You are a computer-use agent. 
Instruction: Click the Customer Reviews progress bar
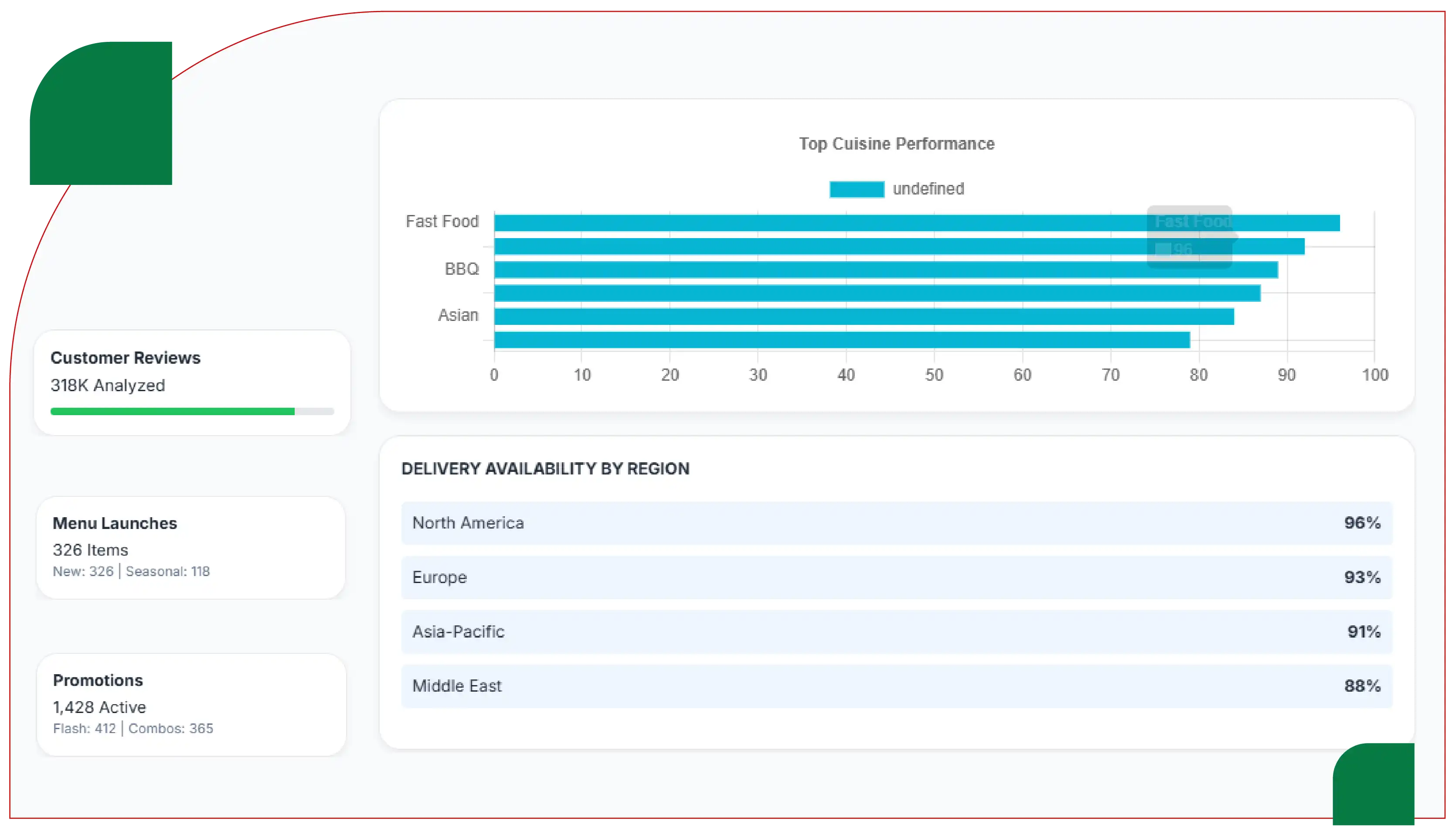tap(192, 411)
